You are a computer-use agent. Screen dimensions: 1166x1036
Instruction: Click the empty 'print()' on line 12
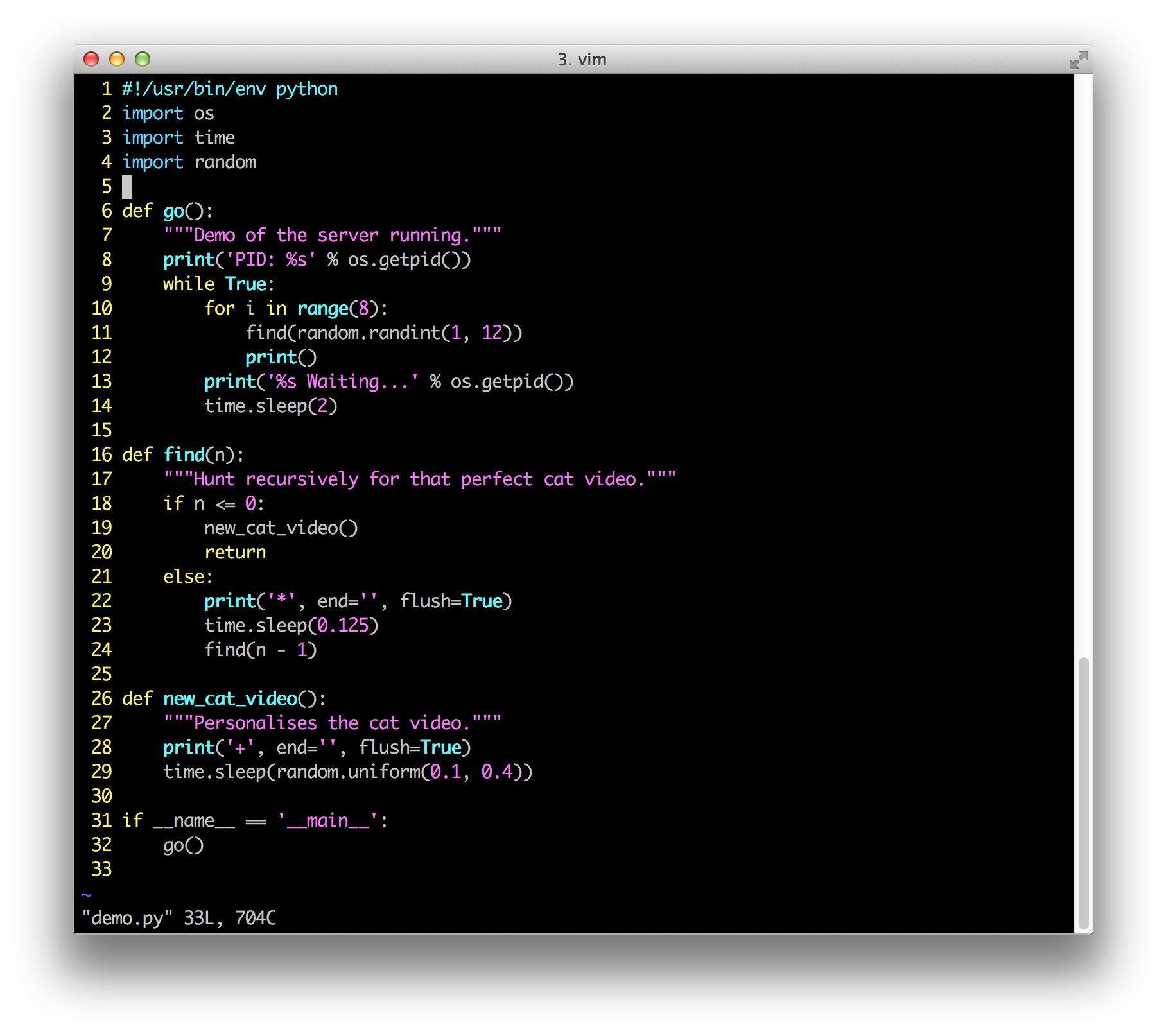tap(281, 358)
